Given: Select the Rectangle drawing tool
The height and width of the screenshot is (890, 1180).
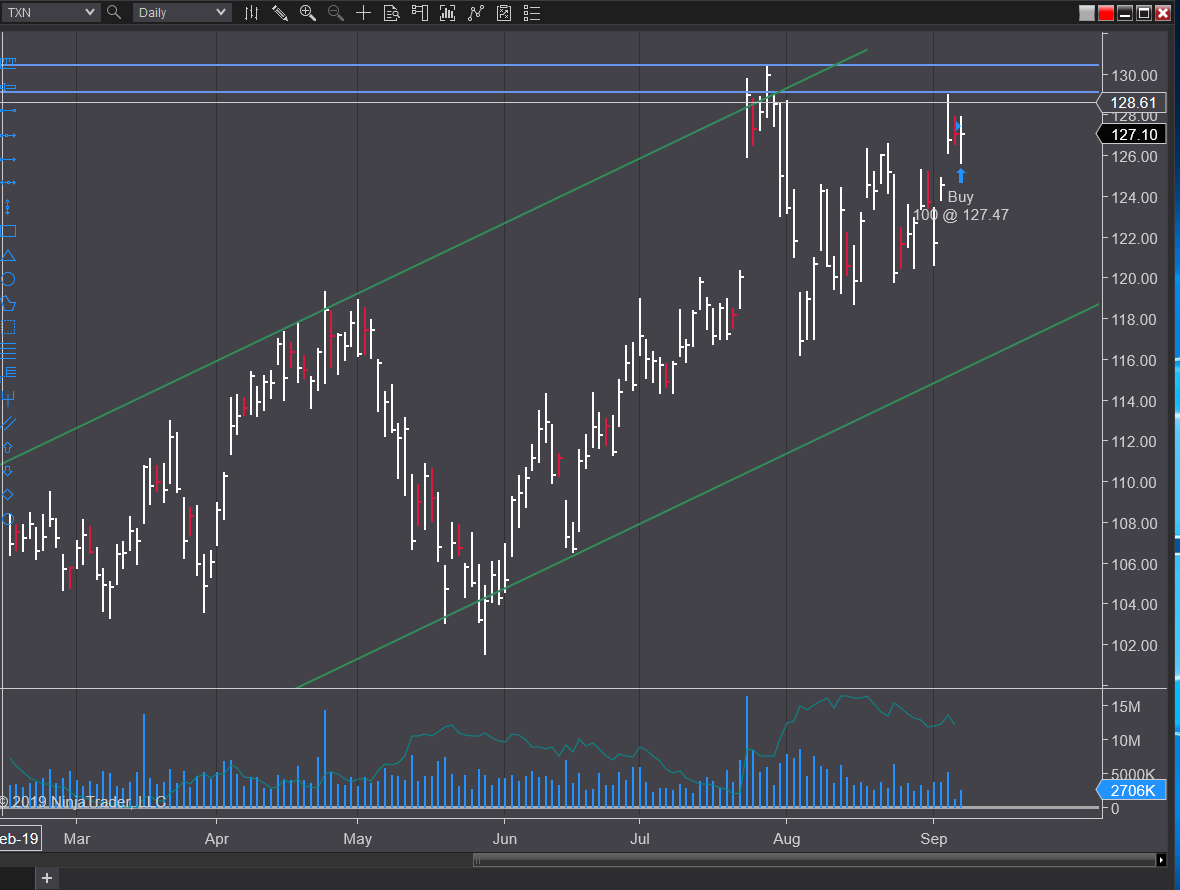Looking at the screenshot, I should point(8,231).
